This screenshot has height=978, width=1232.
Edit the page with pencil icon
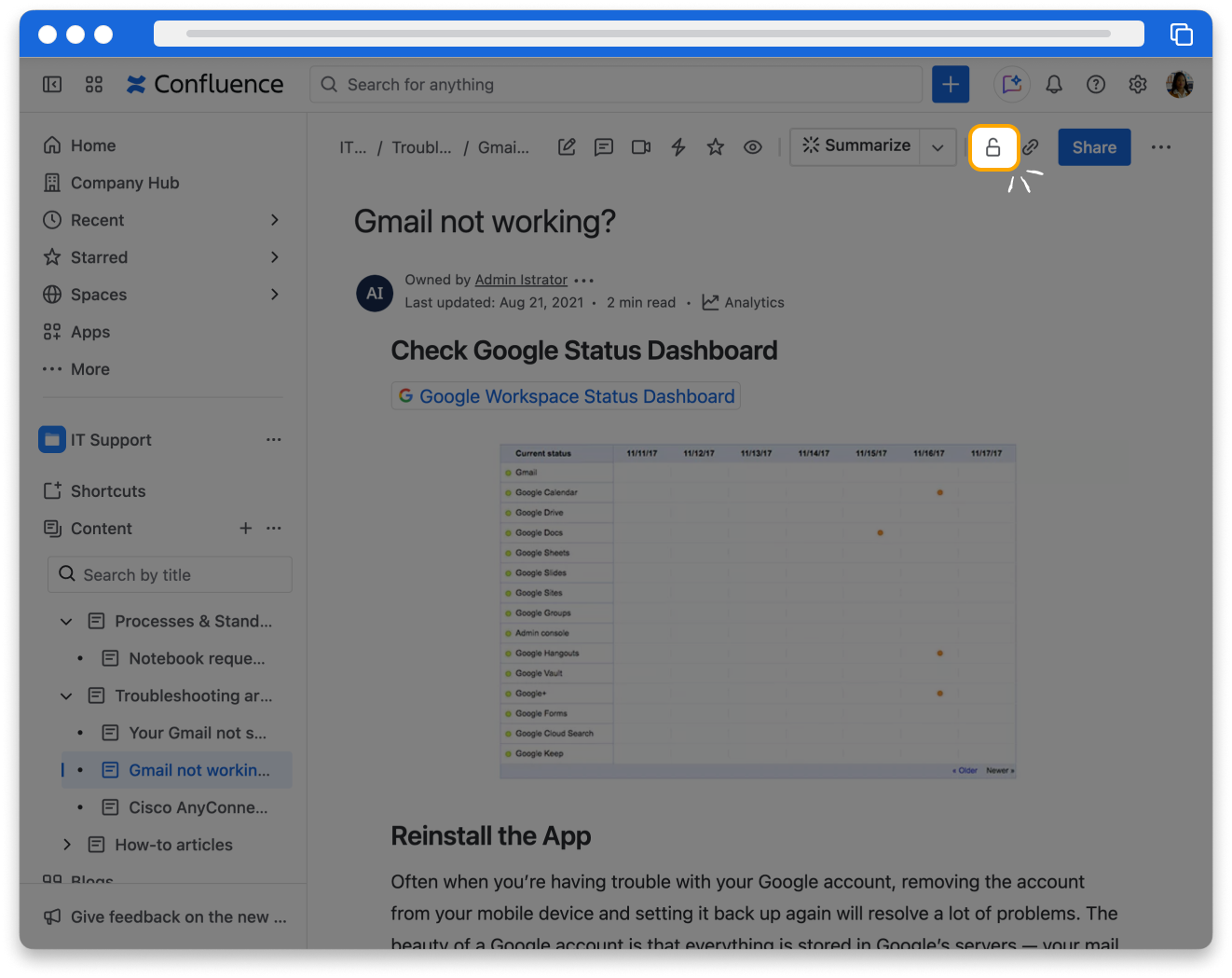(x=567, y=147)
